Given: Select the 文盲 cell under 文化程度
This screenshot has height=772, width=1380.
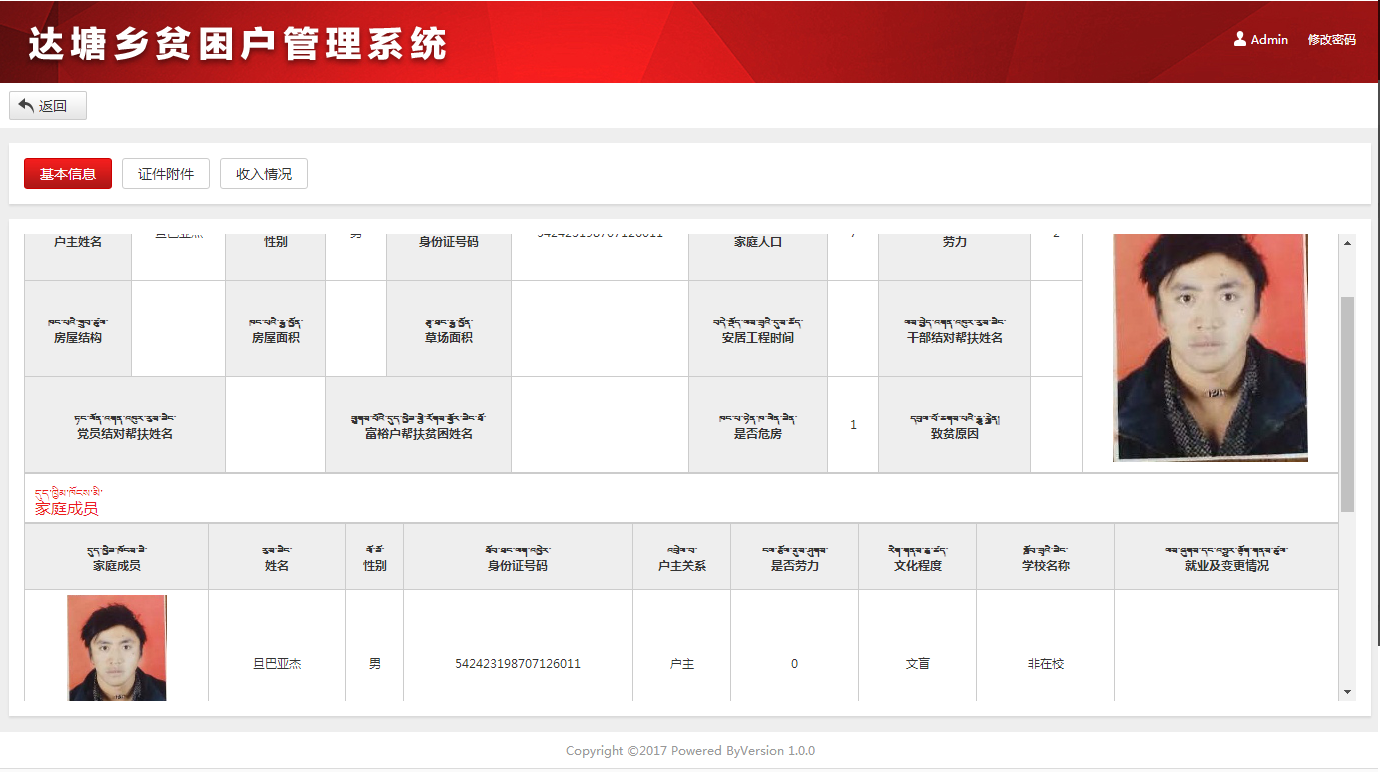Looking at the screenshot, I should [x=917, y=663].
